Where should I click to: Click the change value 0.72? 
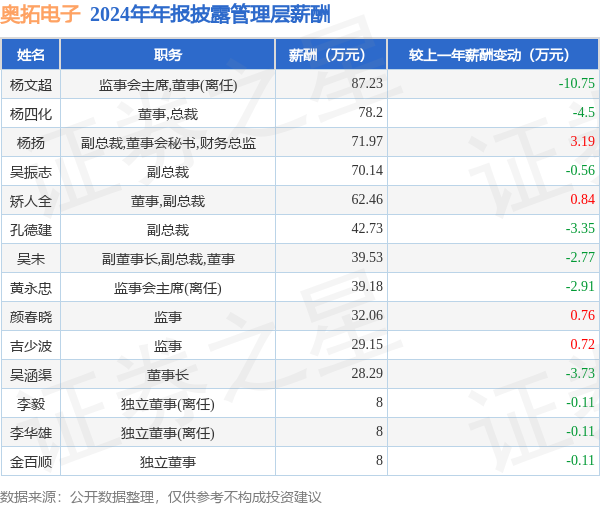582,344
